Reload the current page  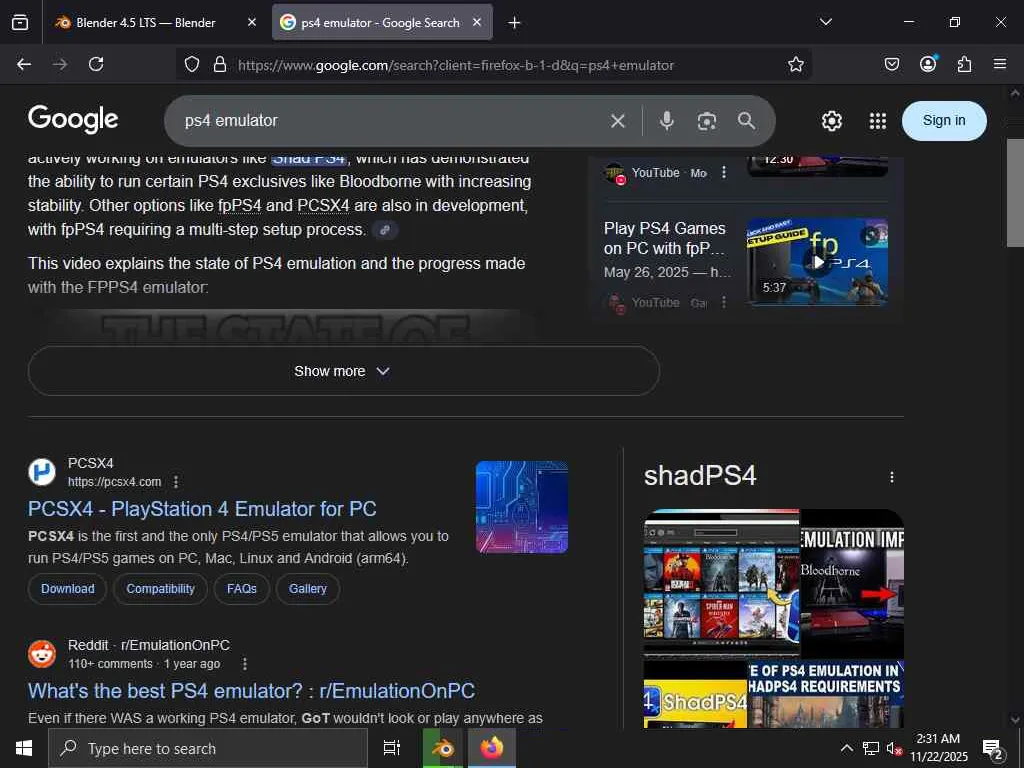(96, 64)
